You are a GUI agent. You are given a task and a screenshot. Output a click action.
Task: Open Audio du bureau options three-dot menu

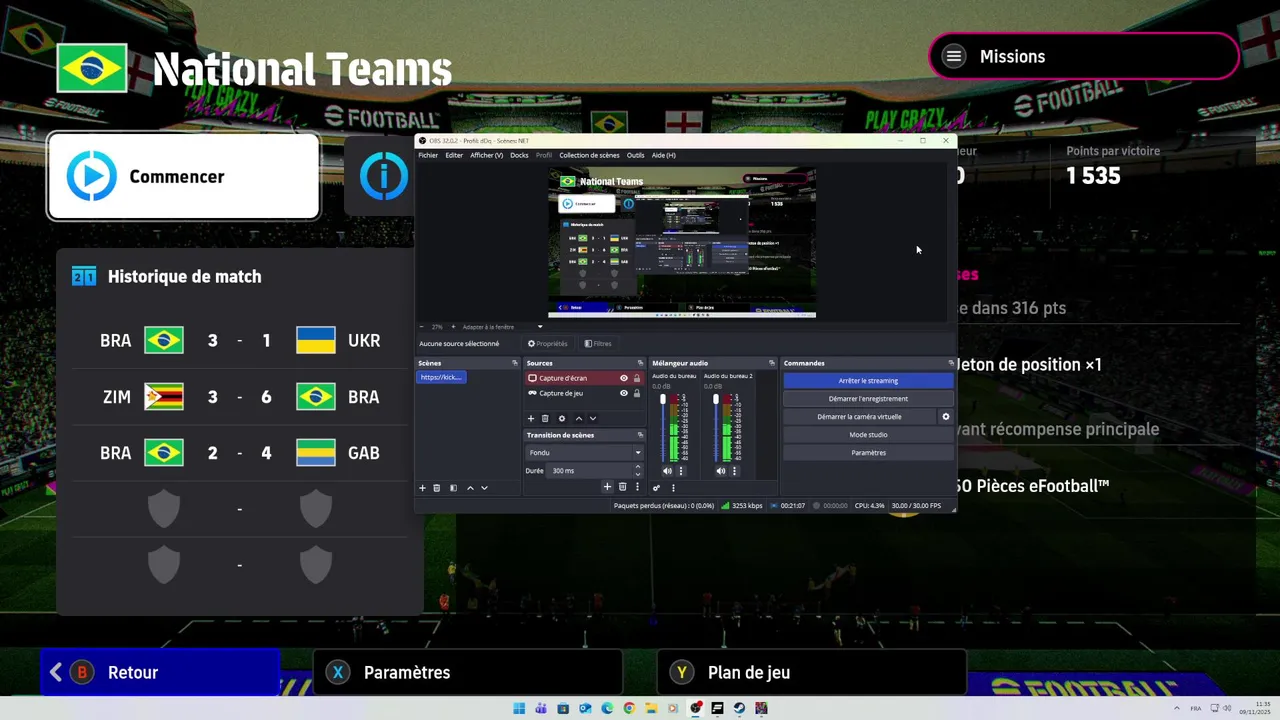pos(681,471)
